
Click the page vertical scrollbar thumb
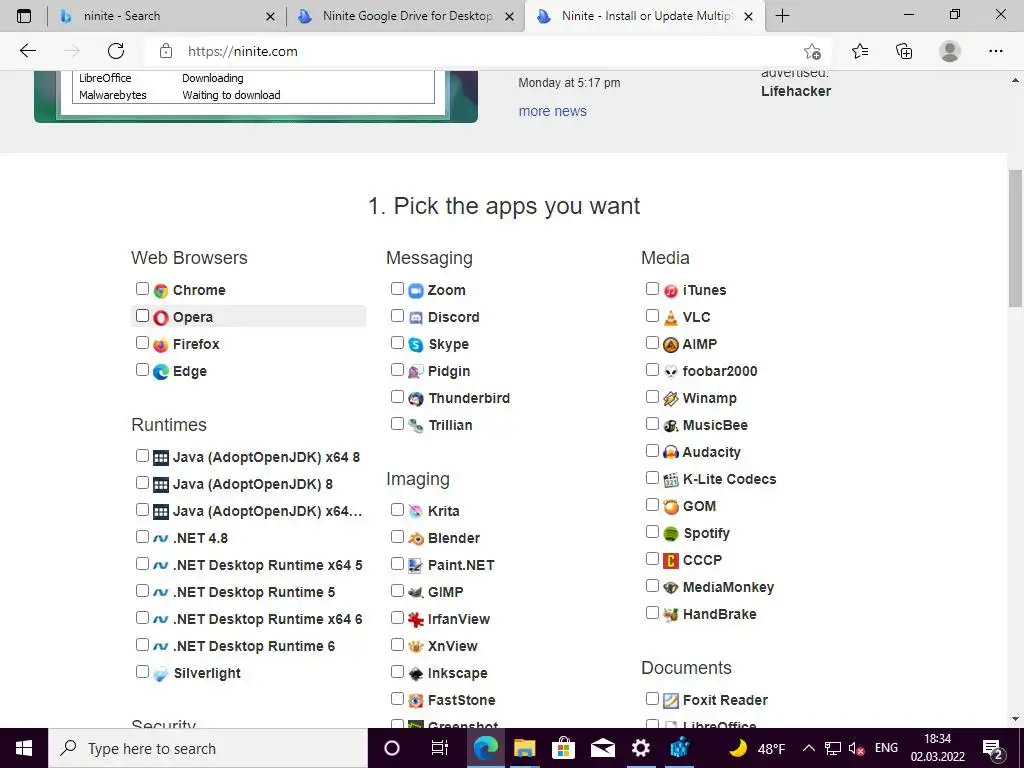pos(1016,237)
